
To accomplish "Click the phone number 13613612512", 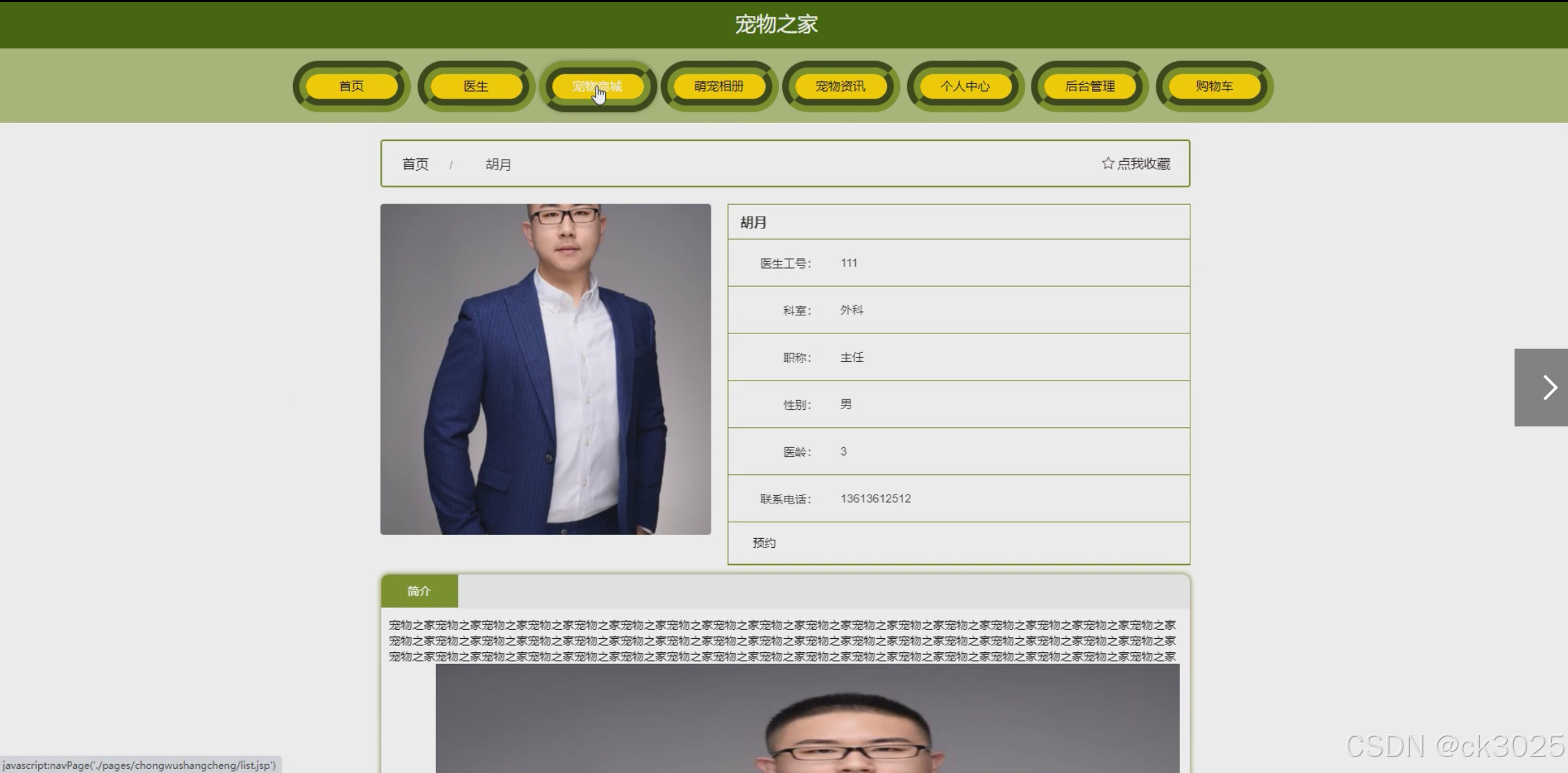I will point(875,499).
